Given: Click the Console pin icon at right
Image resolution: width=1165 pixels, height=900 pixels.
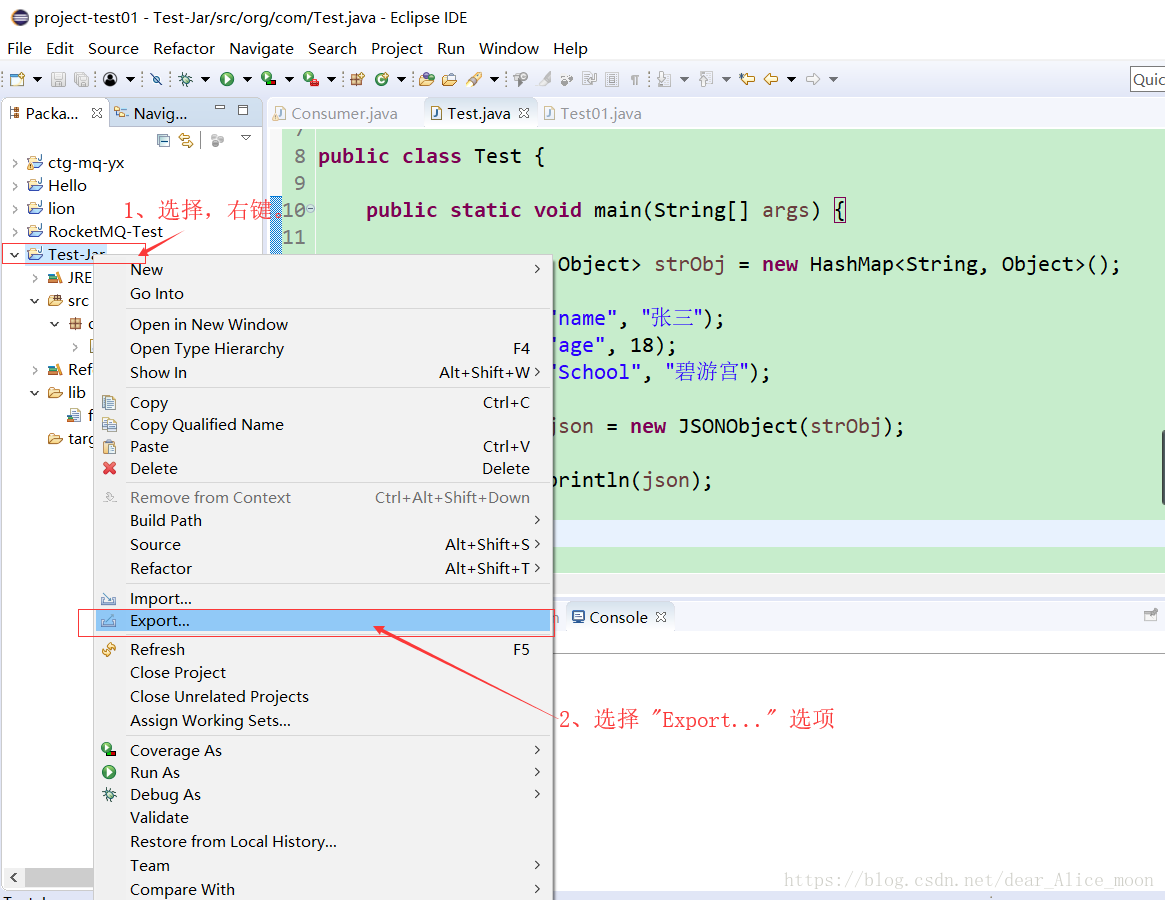Looking at the screenshot, I should pyautogui.click(x=1150, y=615).
